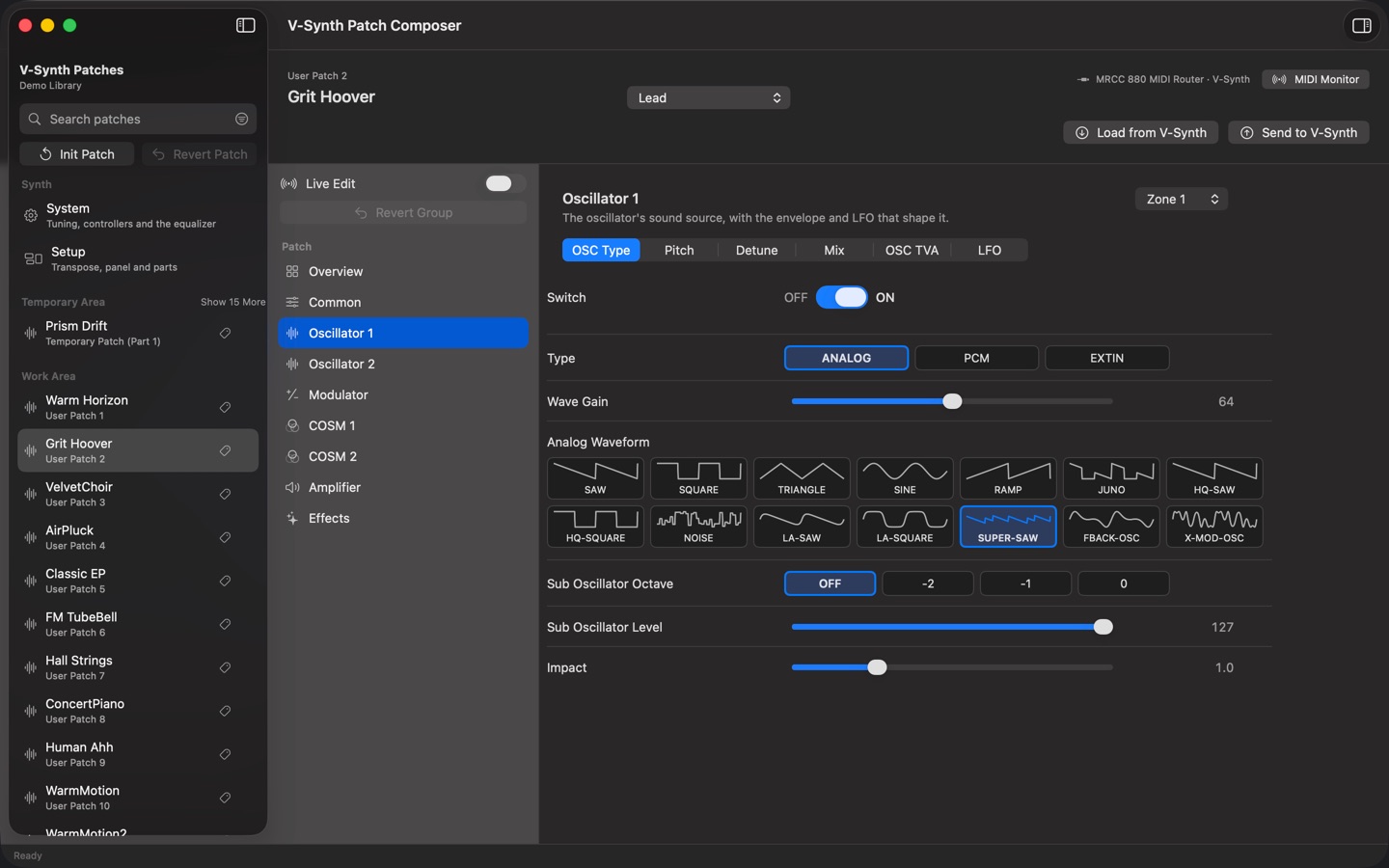
Task: Select the FBACK-OSC waveform
Action: (1111, 527)
